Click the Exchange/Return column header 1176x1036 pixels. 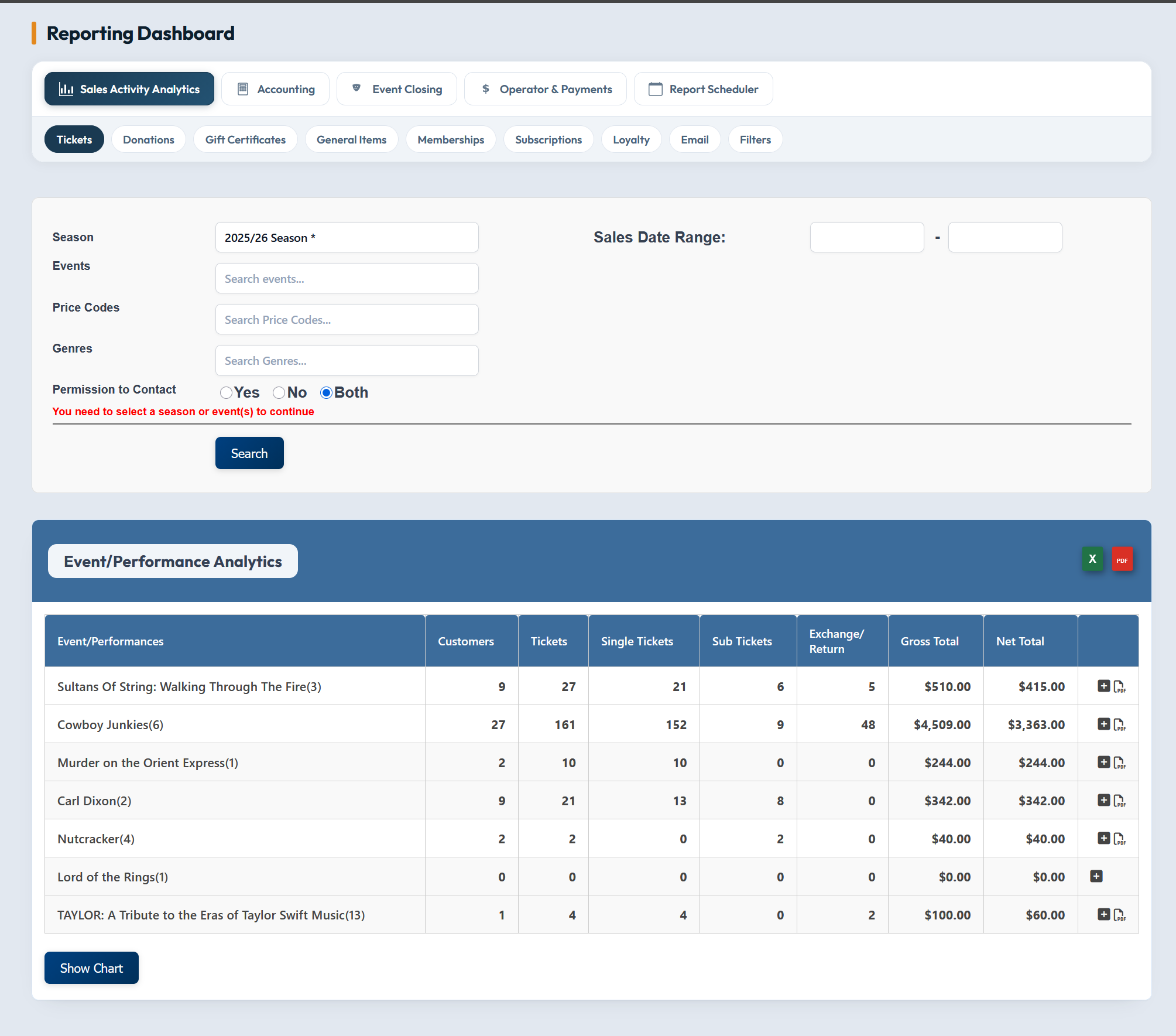point(842,641)
